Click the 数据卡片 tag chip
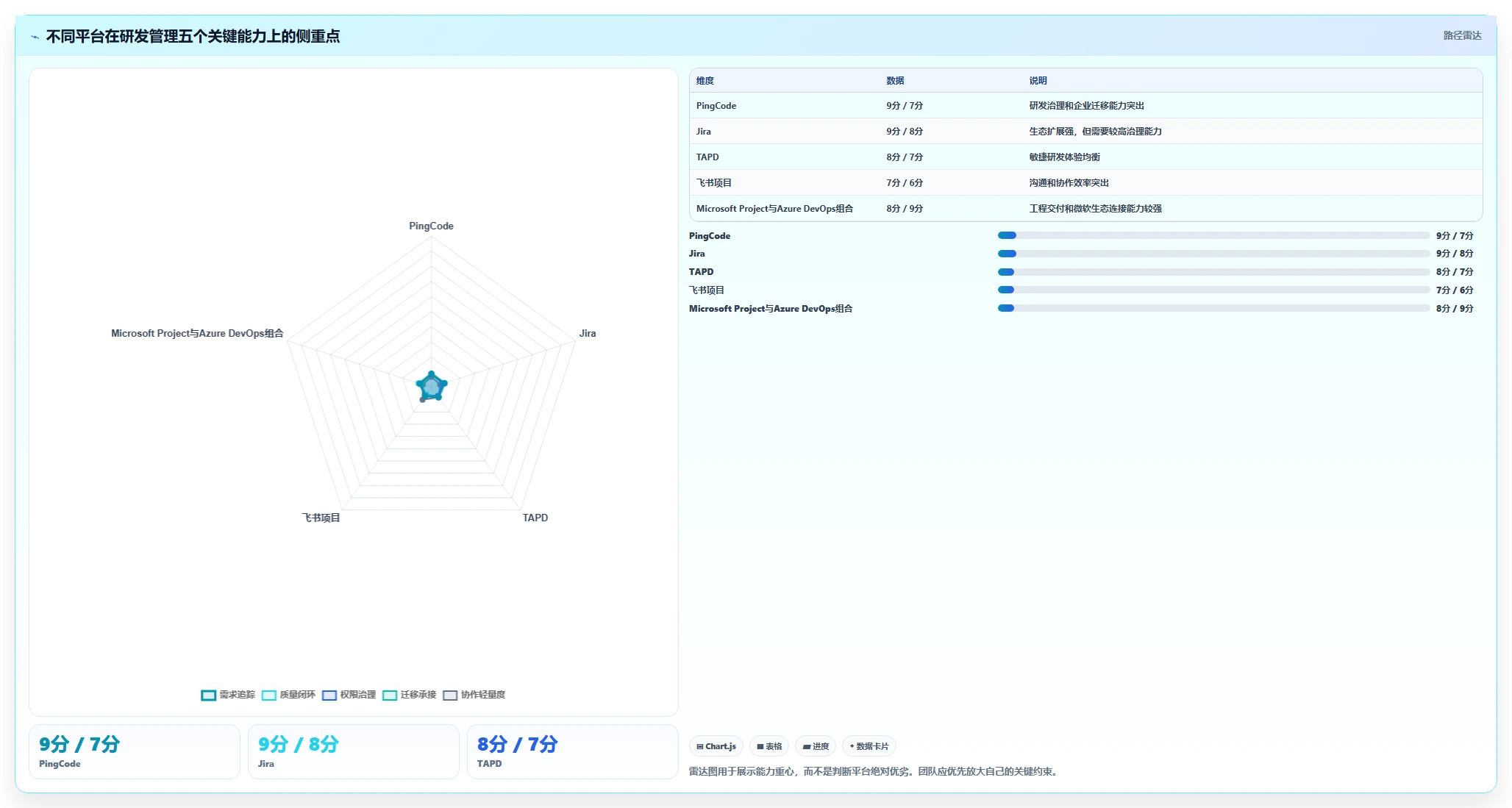 869,746
